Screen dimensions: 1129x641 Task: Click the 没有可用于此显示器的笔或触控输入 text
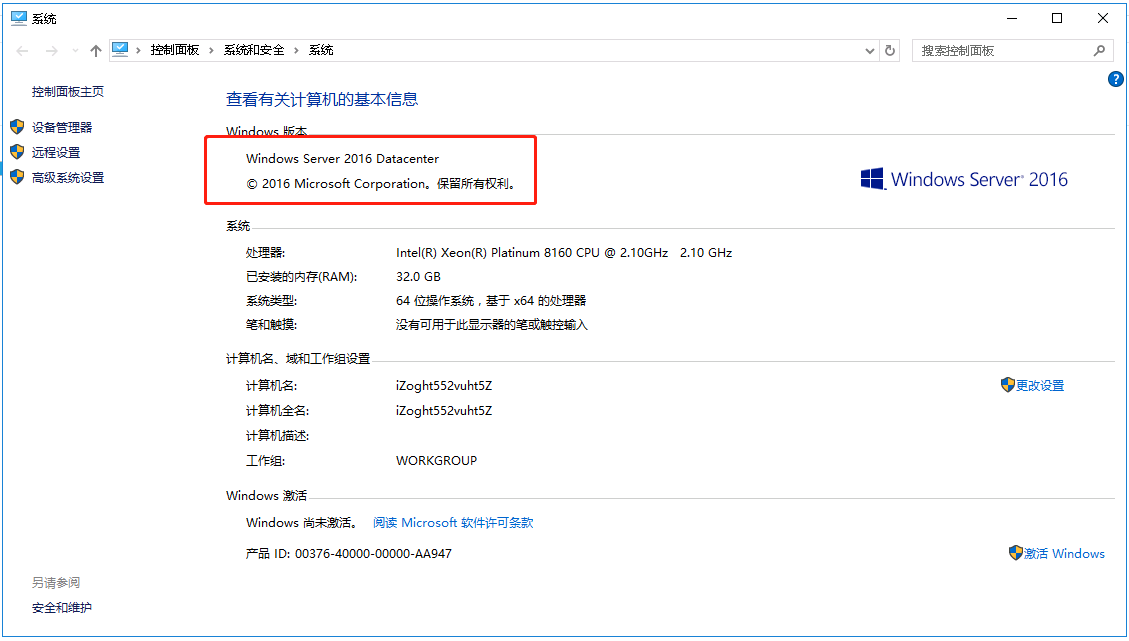[x=492, y=325]
